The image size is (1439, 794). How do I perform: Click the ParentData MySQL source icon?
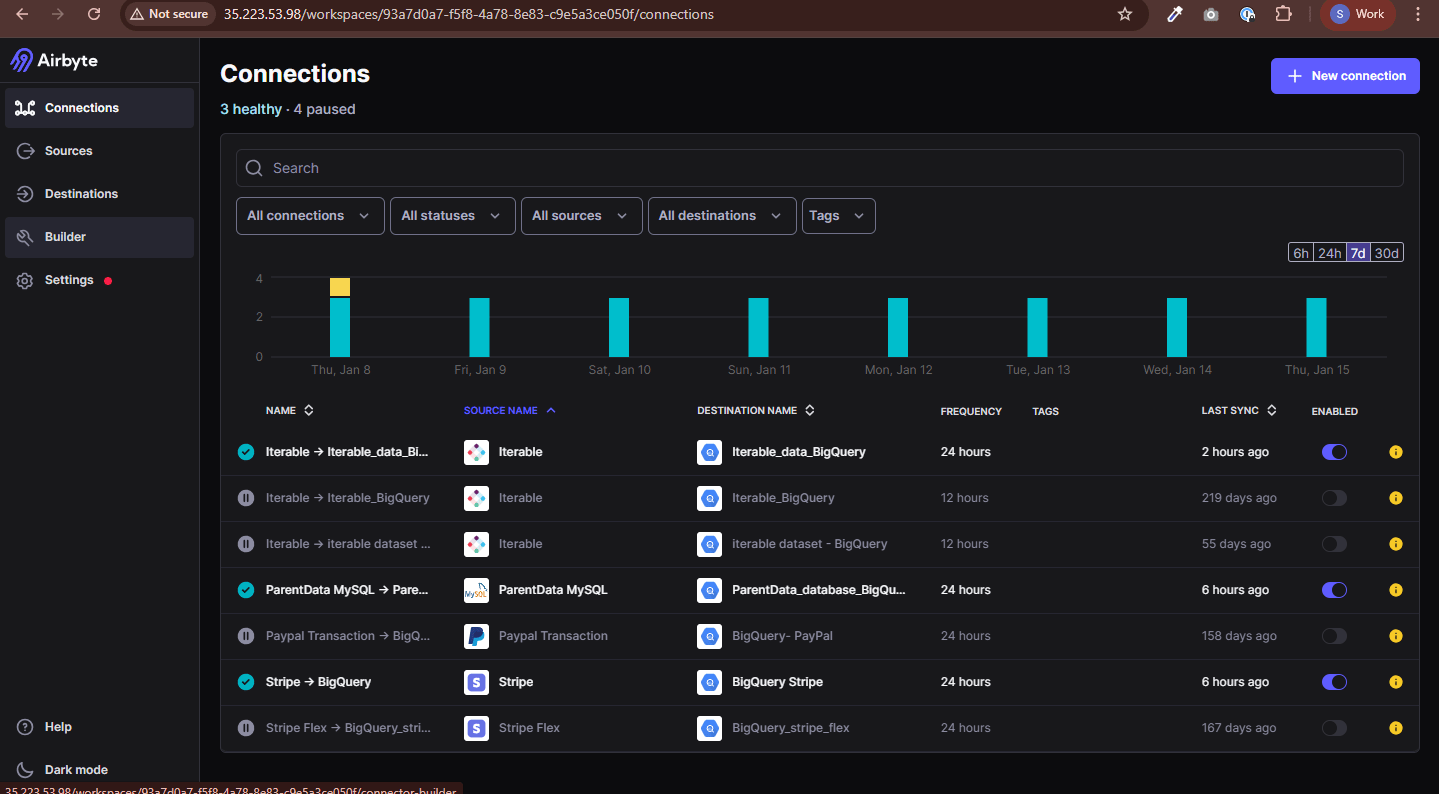(x=476, y=590)
